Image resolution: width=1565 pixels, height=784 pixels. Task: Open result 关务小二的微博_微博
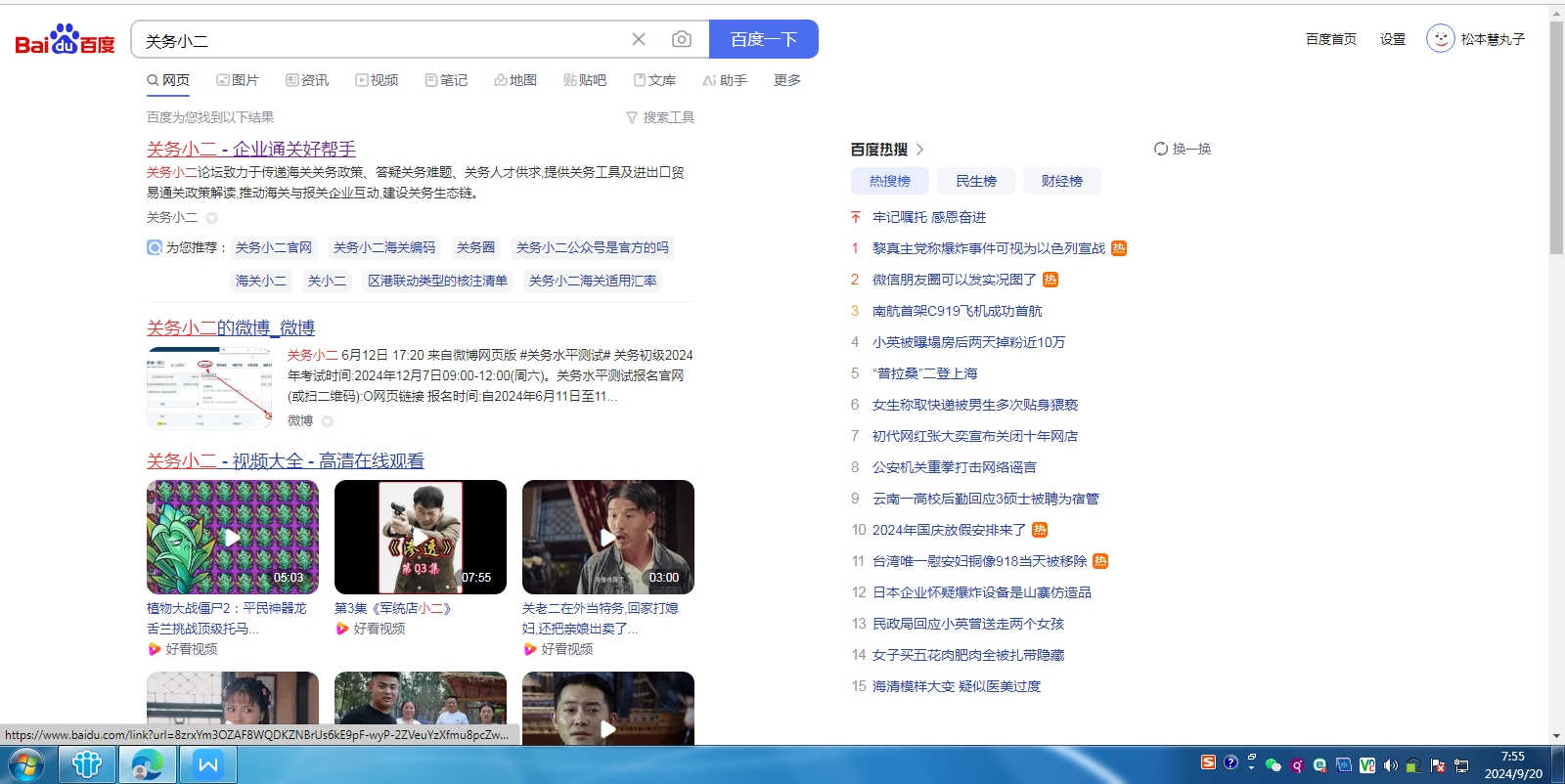point(231,327)
